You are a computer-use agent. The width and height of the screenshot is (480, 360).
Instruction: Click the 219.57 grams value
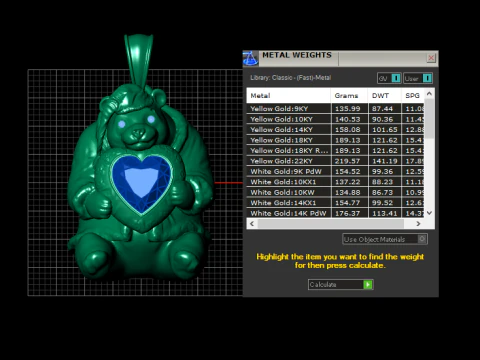coord(348,161)
